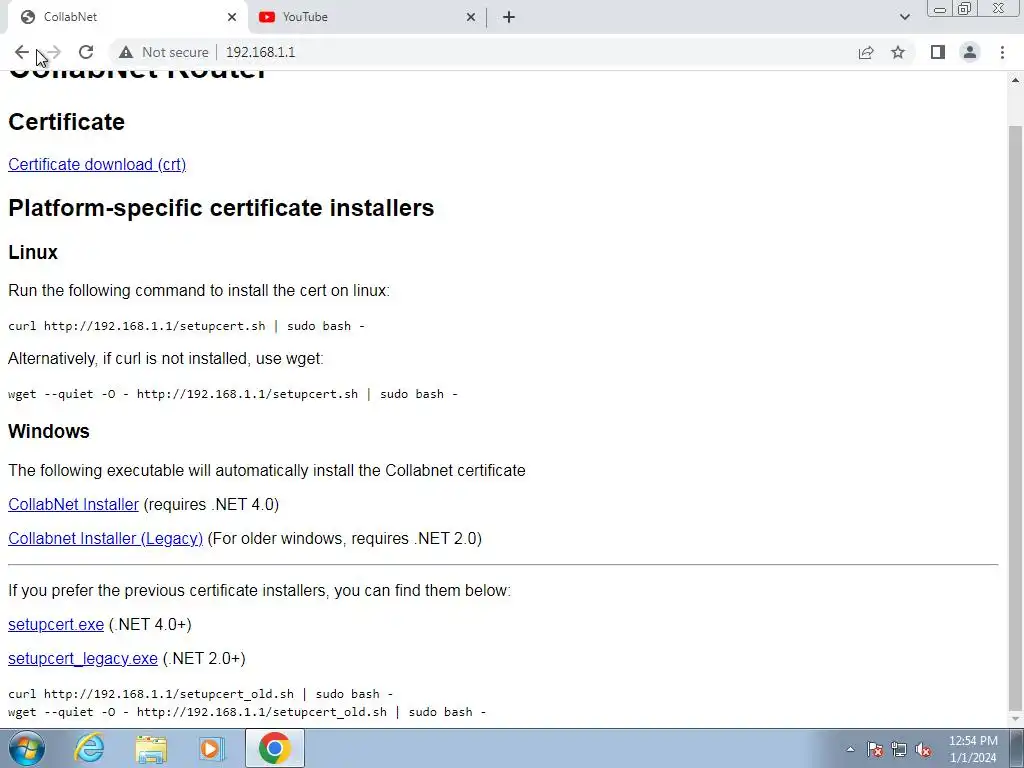Viewport: 1024px width, 768px height.
Task: Open the Chrome profile avatar
Action: [x=970, y=52]
